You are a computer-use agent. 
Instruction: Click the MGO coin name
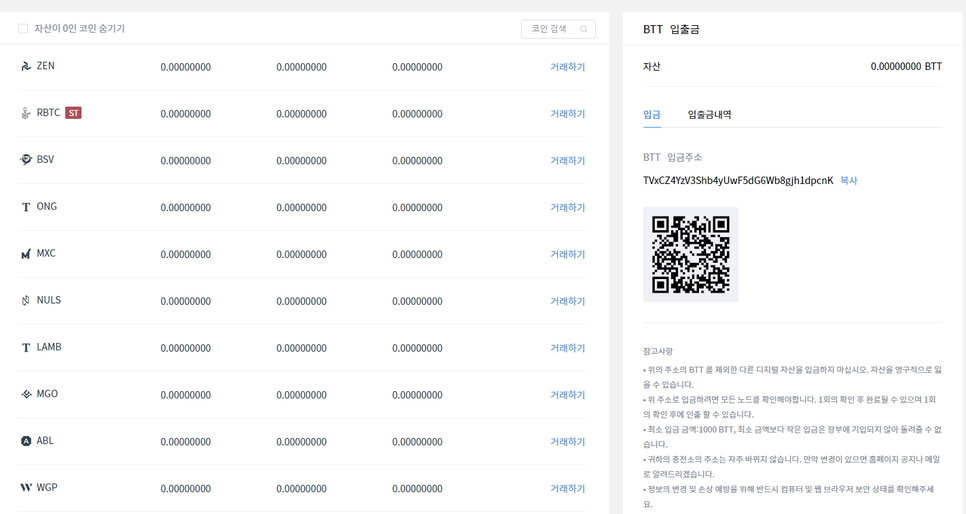coord(47,394)
